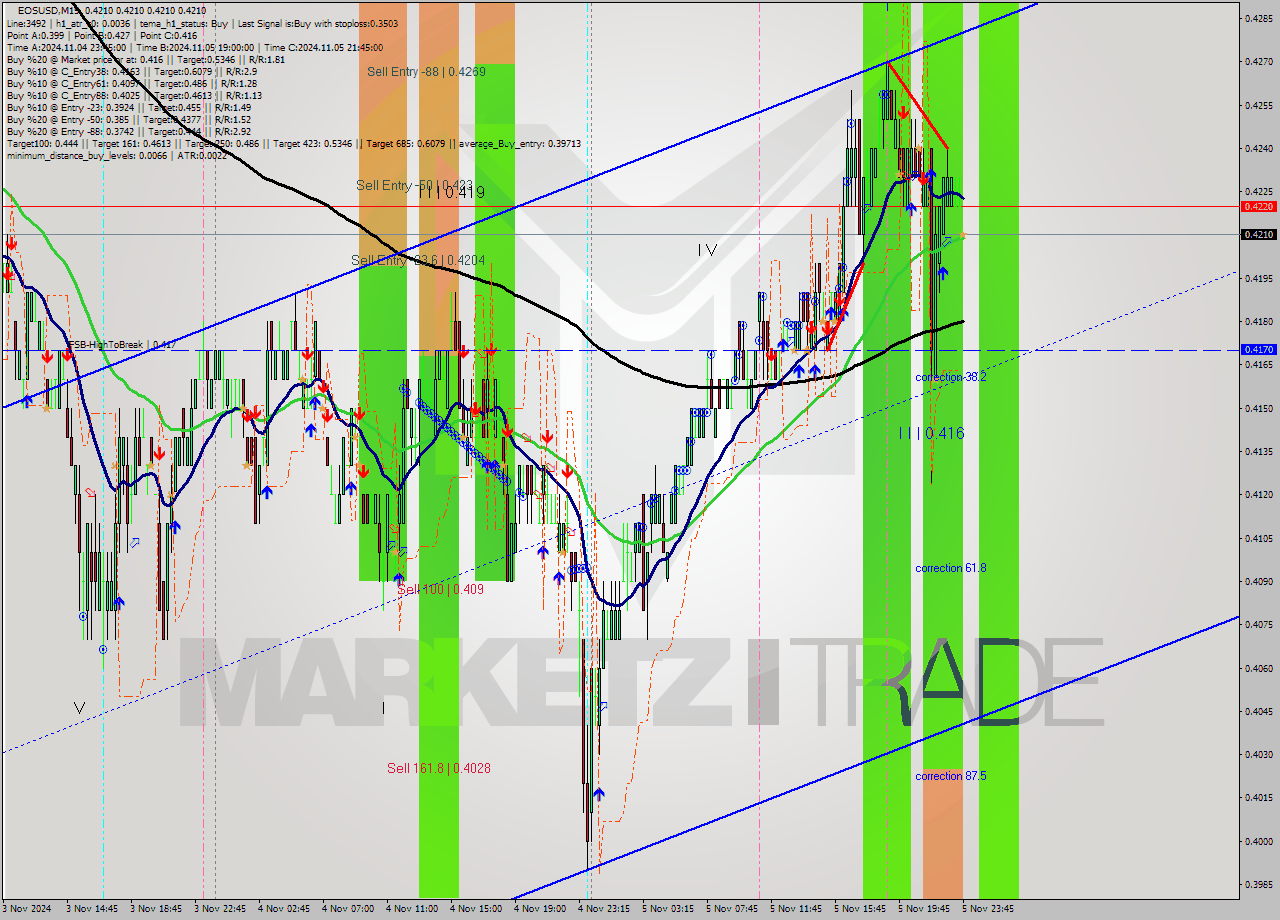Viewport: 1280px width, 920px height.
Task: Click 0.4030 on the price axis
Action: tap(1258, 754)
